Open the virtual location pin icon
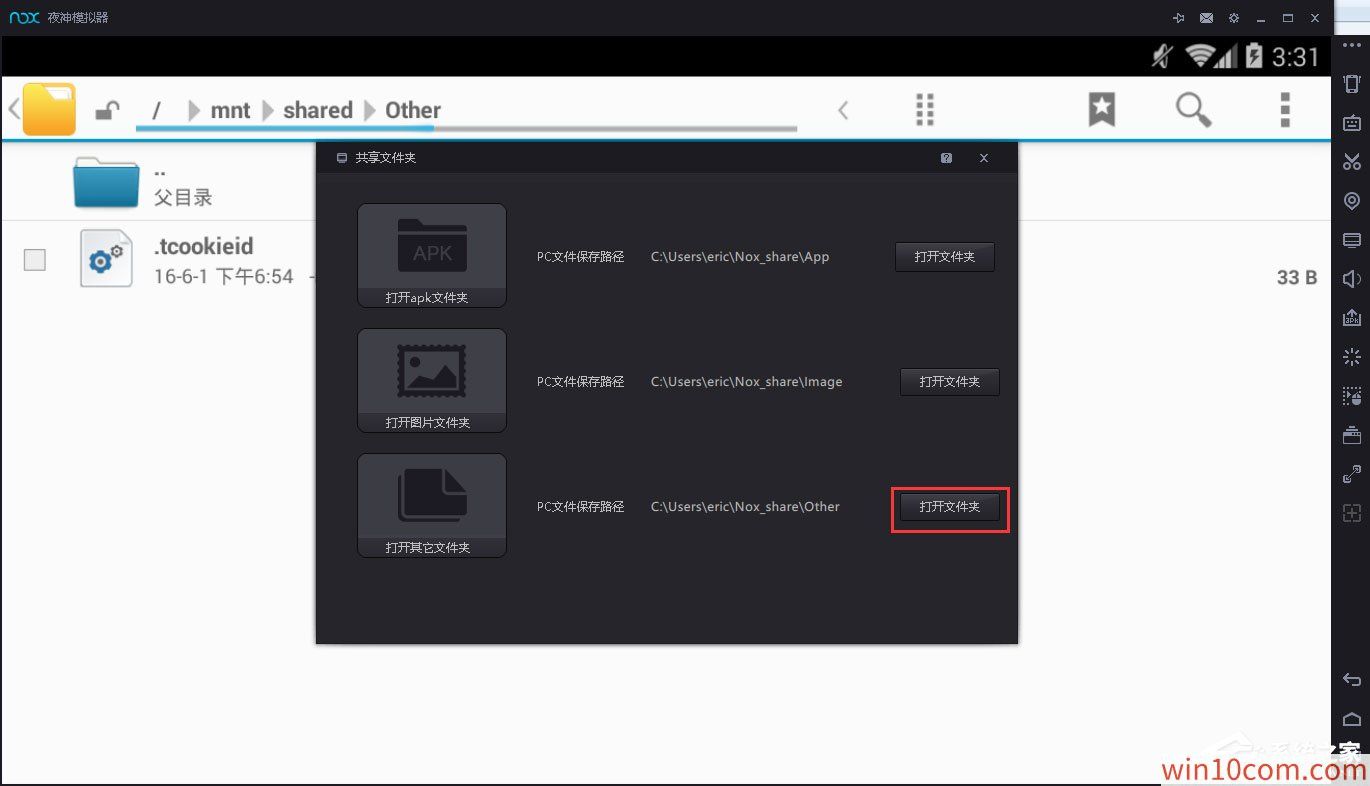 1352,201
